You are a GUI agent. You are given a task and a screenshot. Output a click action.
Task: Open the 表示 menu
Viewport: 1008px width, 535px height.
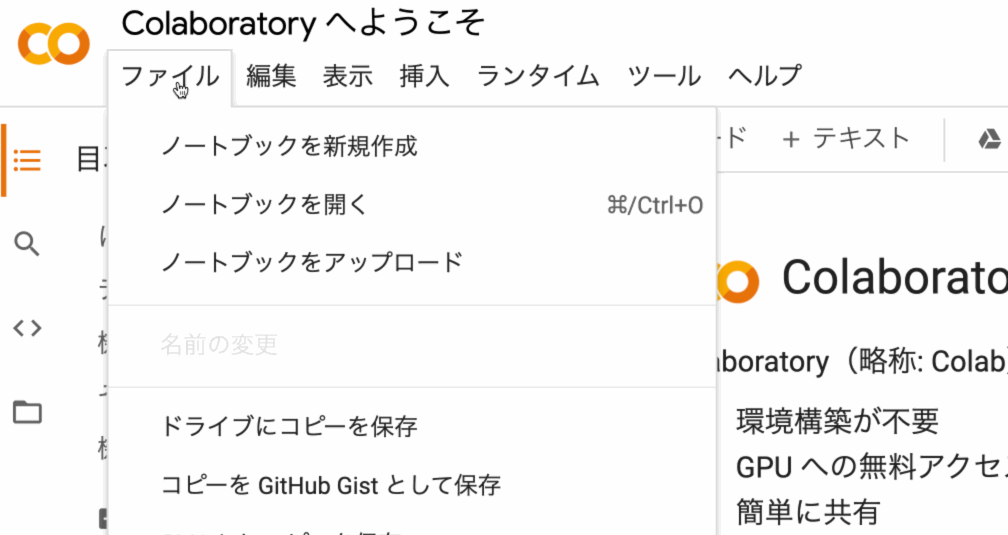tap(347, 76)
